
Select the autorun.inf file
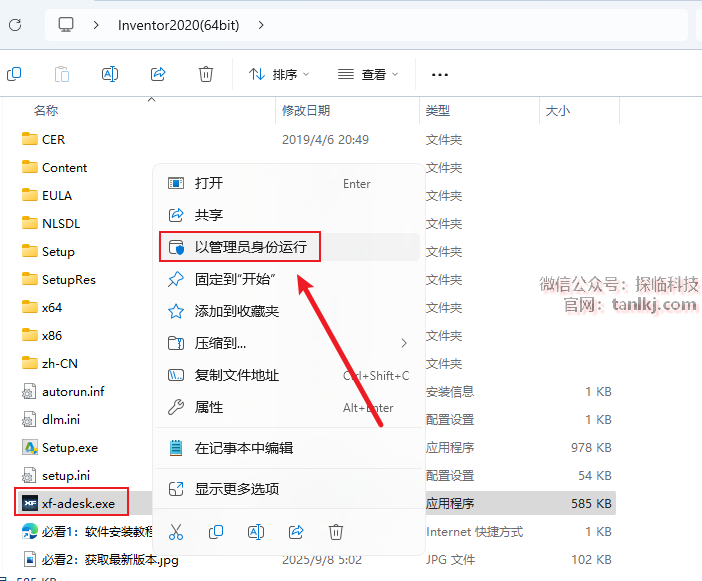coord(63,392)
